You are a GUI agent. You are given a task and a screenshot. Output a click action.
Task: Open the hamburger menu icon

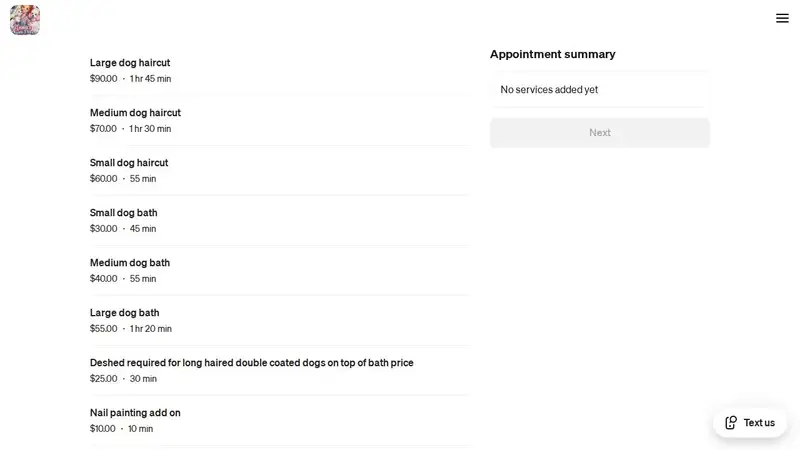point(782,18)
